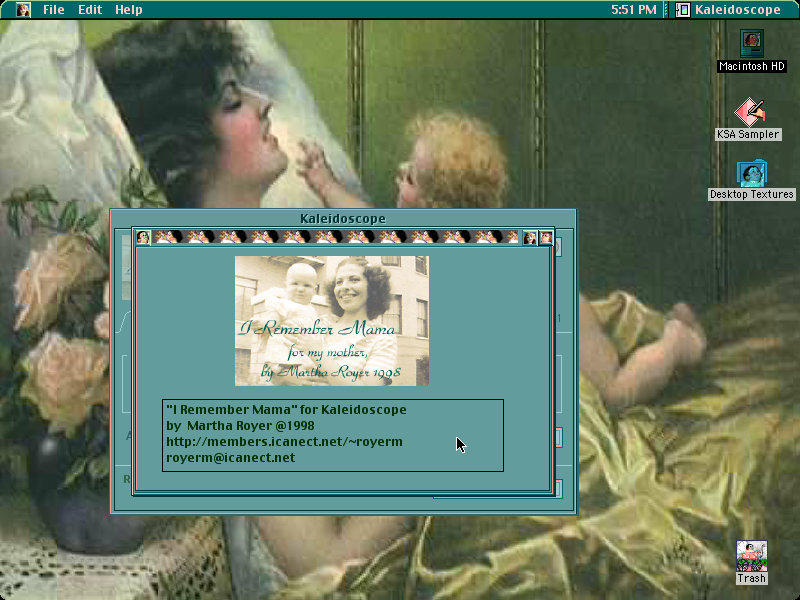The image size is (800, 600).
Task: Click the menu bar clock showing 5:51 PM
Action: pyautogui.click(x=634, y=10)
